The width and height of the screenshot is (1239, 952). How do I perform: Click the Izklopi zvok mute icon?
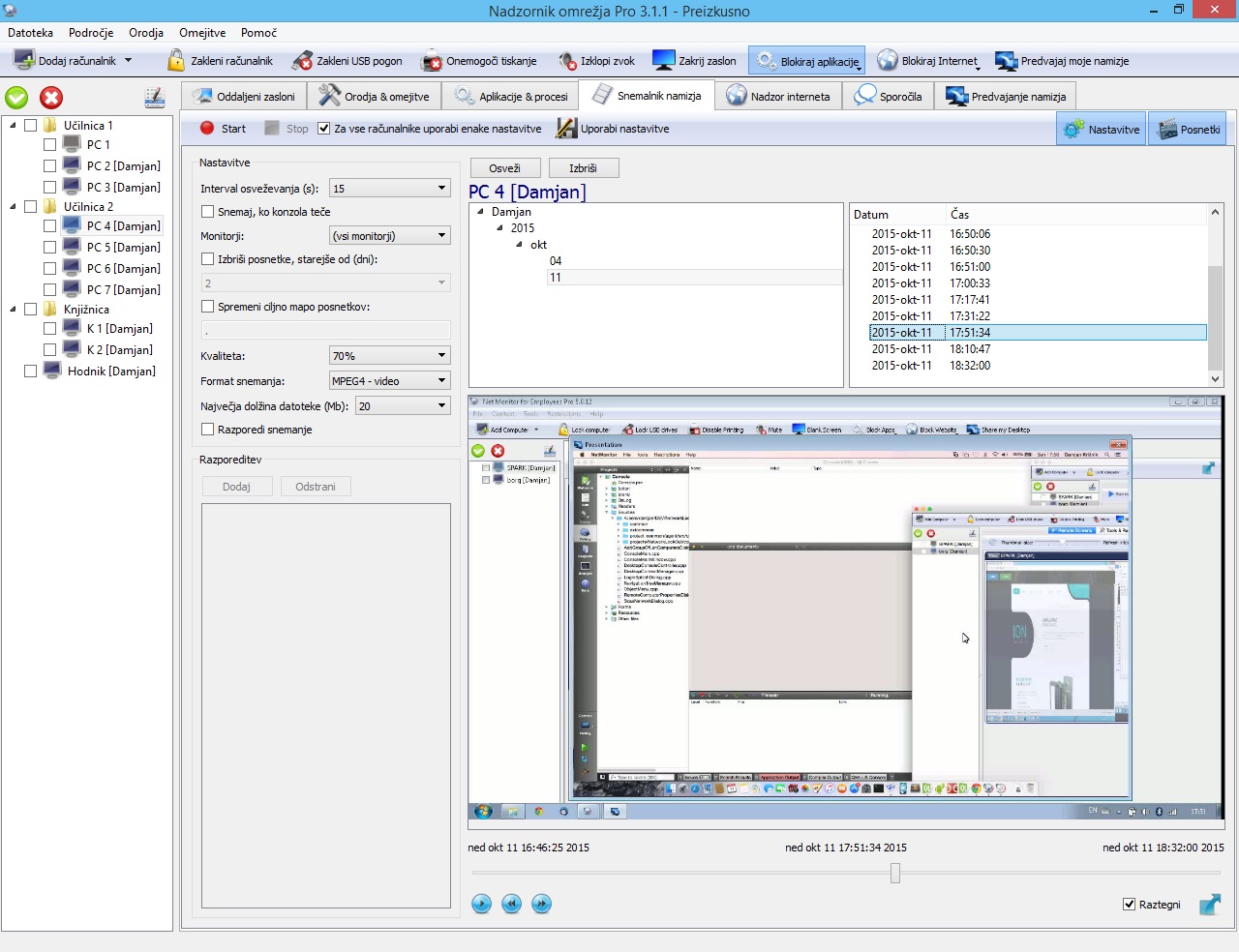click(x=567, y=61)
